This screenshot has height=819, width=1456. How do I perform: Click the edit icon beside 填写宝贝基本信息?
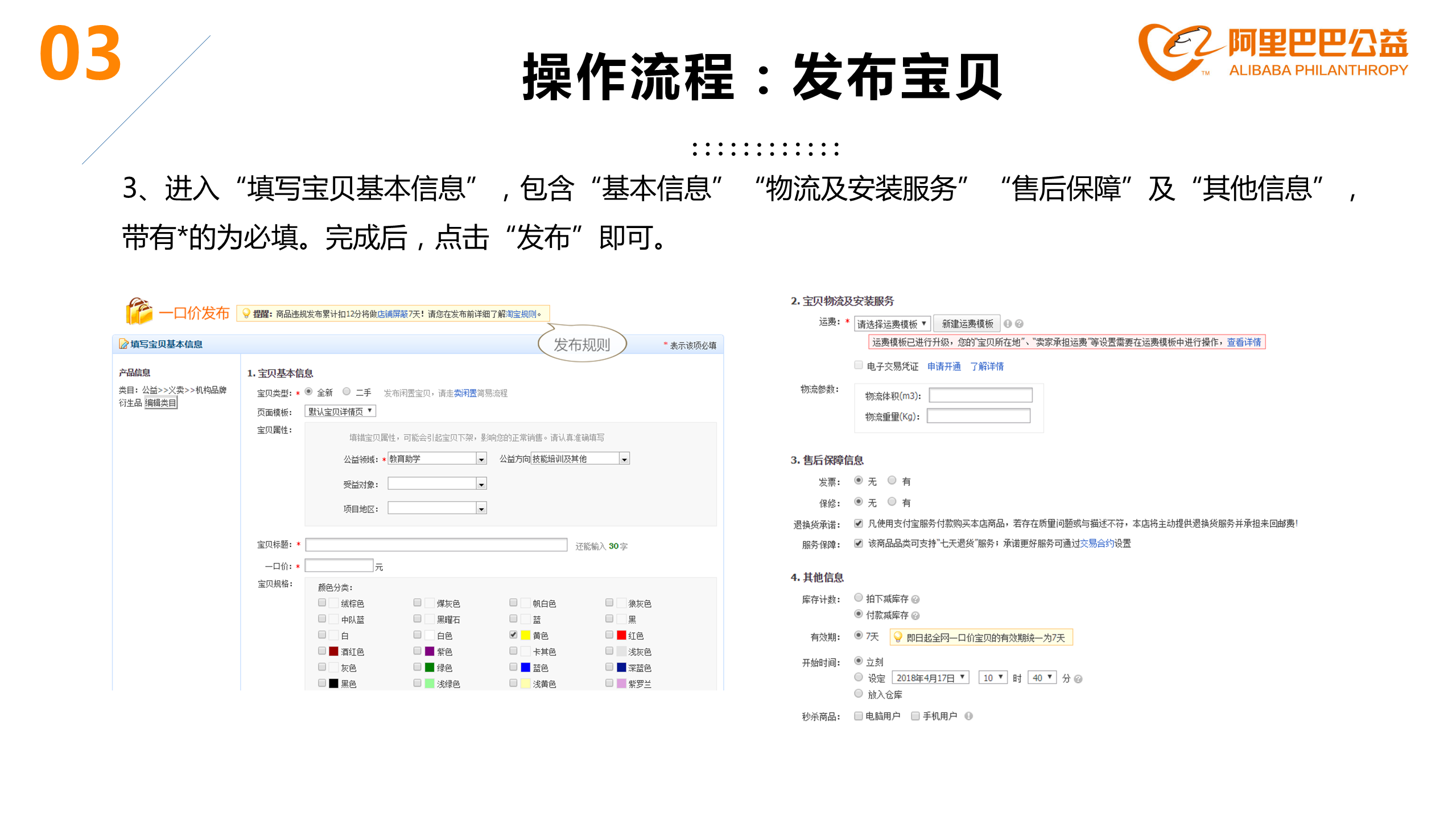(x=123, y=344)
